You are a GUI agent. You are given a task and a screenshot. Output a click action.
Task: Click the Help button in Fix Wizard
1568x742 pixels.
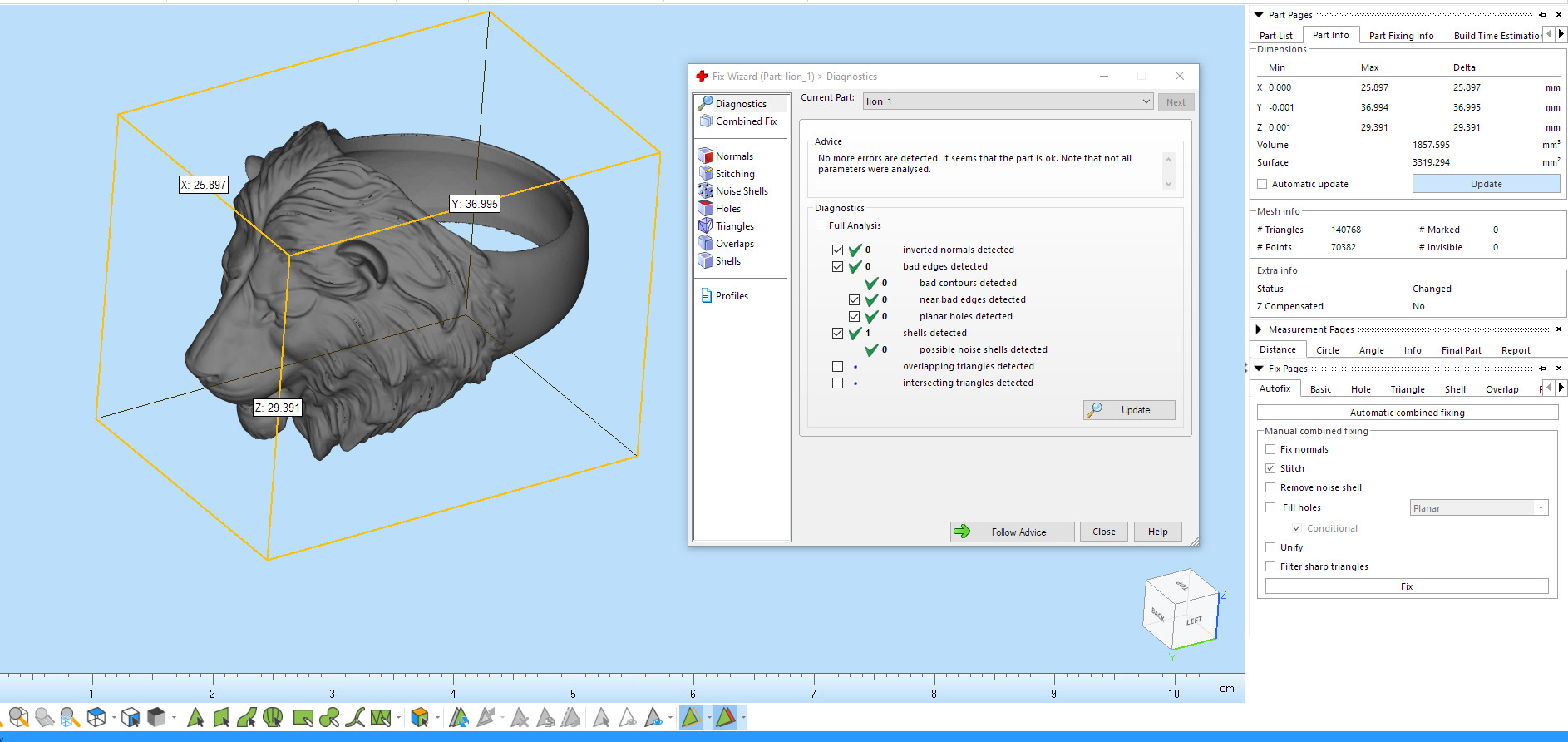click(1158, 532)
